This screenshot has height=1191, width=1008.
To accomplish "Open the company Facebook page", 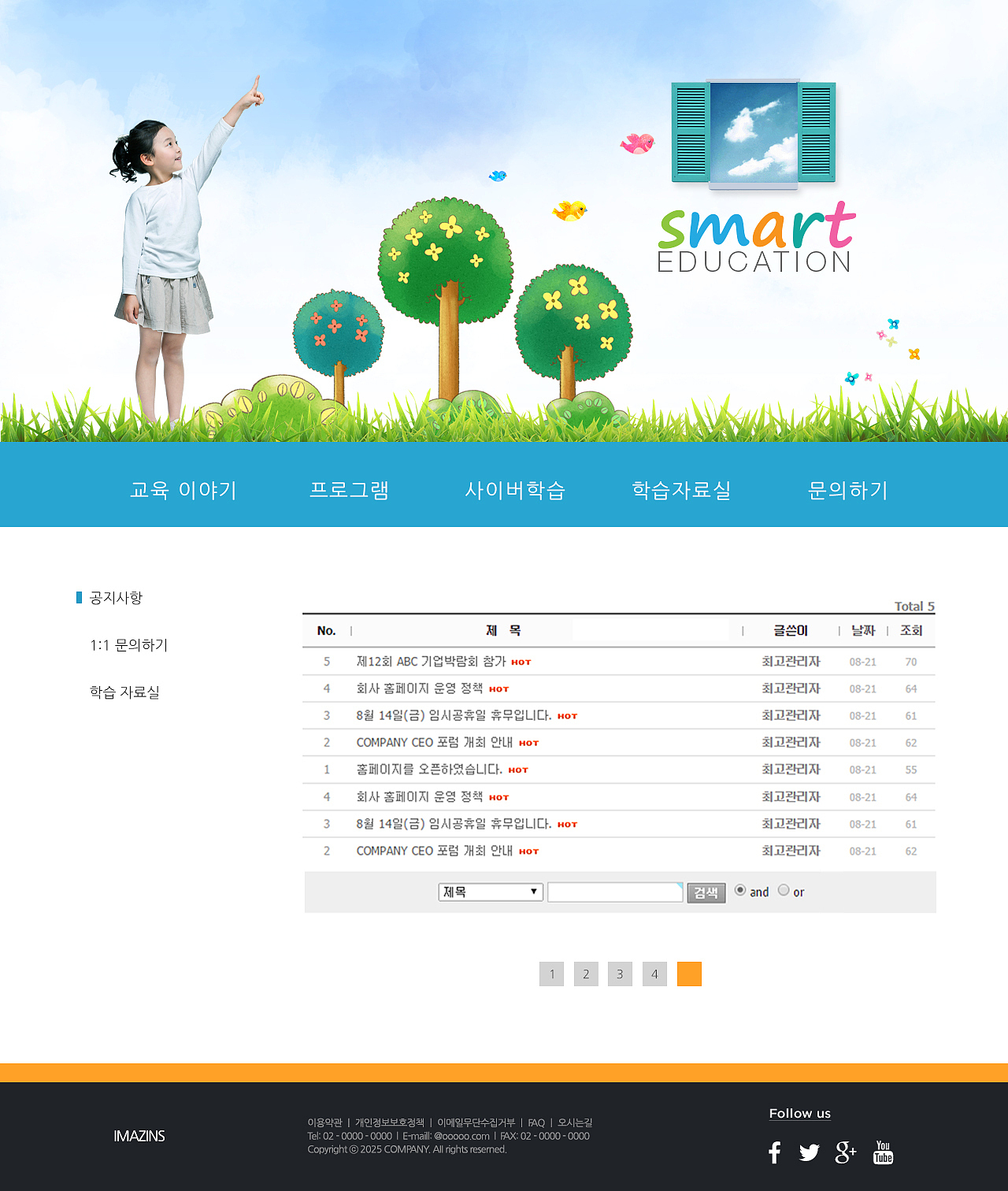I will [x=773, y=1152].
